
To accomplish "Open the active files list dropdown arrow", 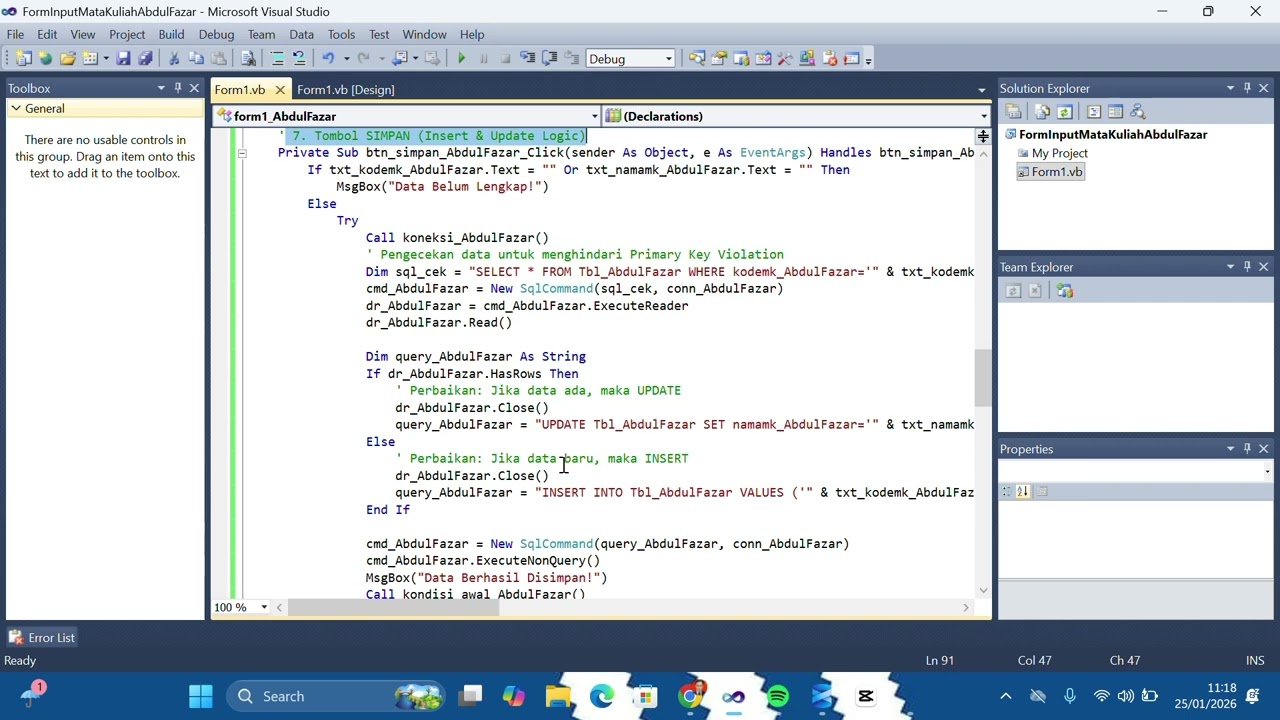I will [982, 90].
